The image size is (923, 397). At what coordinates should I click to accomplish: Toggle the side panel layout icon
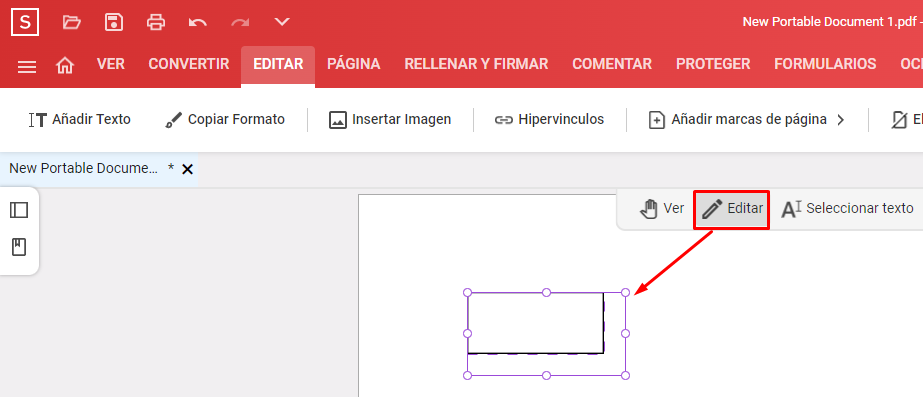click(x=19, y=210)
